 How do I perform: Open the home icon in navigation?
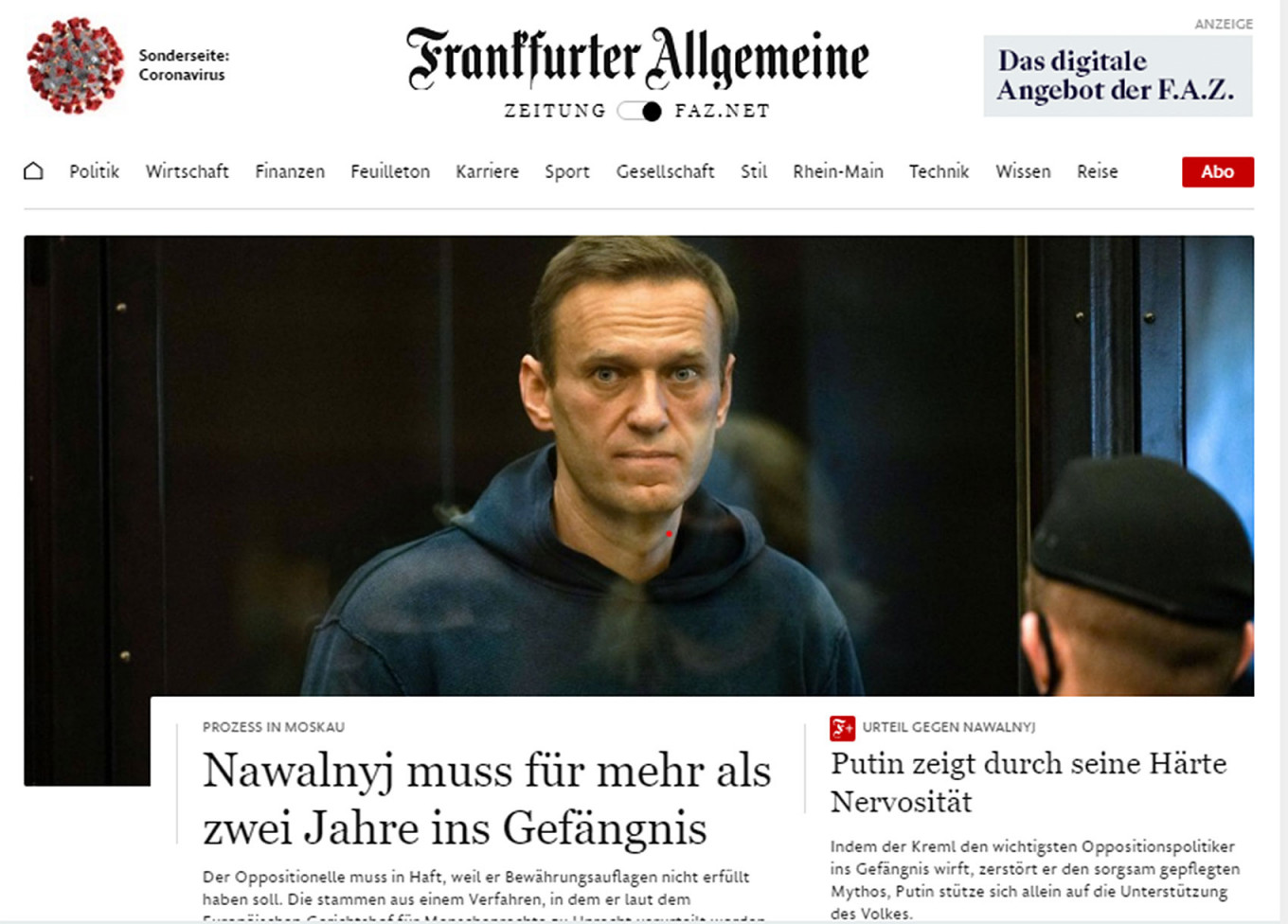click(x=33, y=171)
